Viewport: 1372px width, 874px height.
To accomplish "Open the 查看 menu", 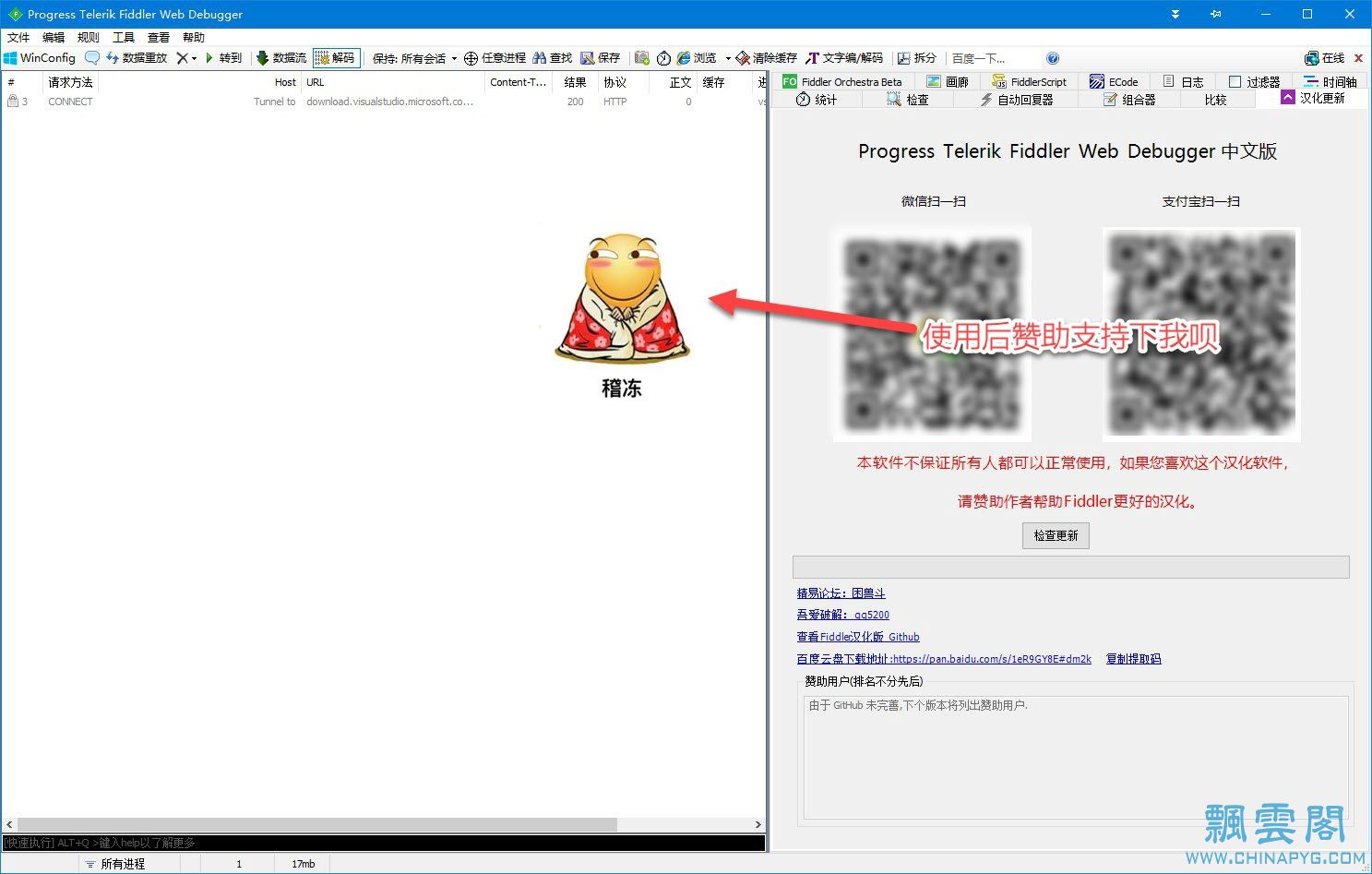I will pyautogui.click(x=159, y=37).
